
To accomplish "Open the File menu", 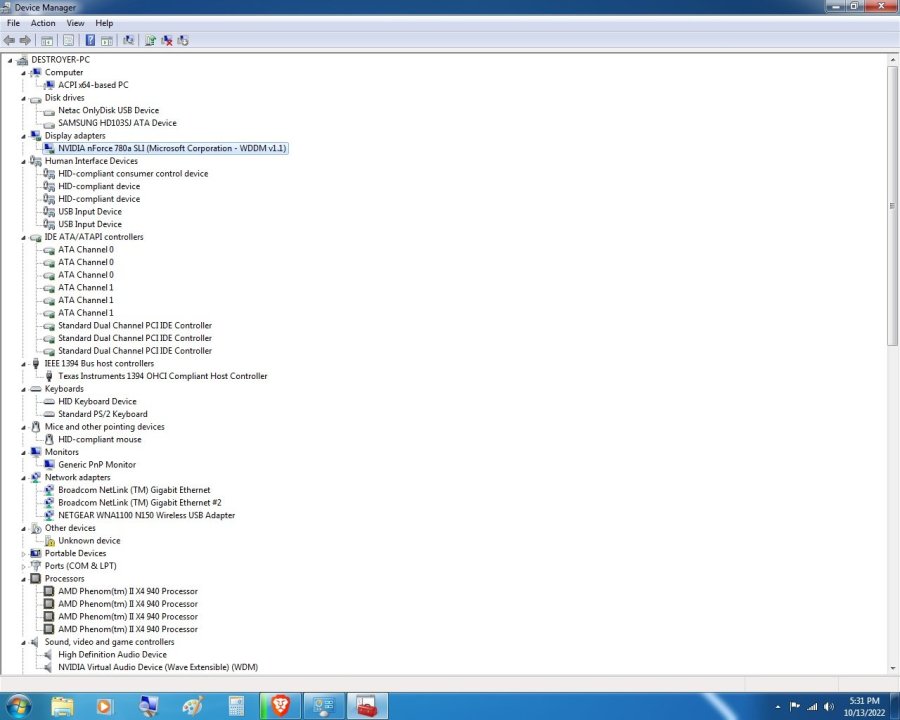I will [x=13, y=22].
